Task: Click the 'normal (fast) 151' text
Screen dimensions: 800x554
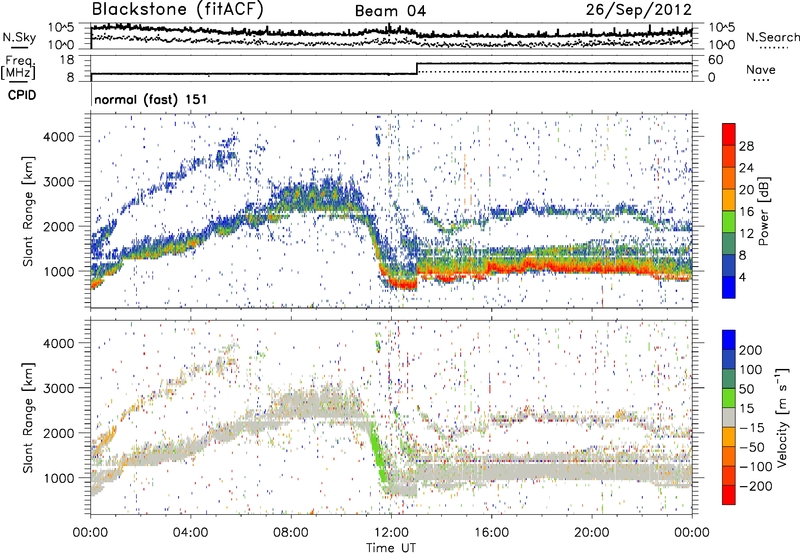Action: tap(151, 99)
